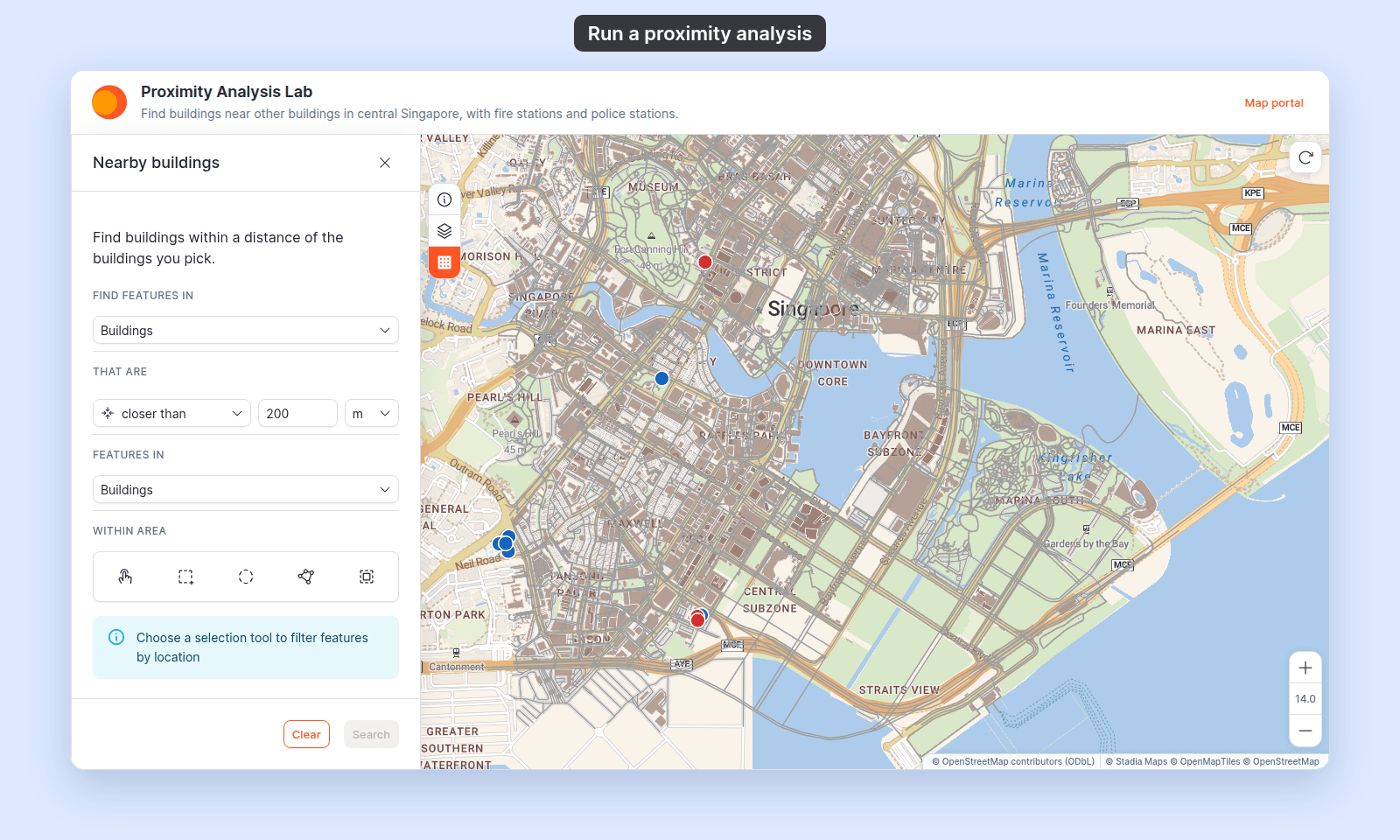
Task: Click the Clear button
Action: pyautogui.click(x=306, y=734)
